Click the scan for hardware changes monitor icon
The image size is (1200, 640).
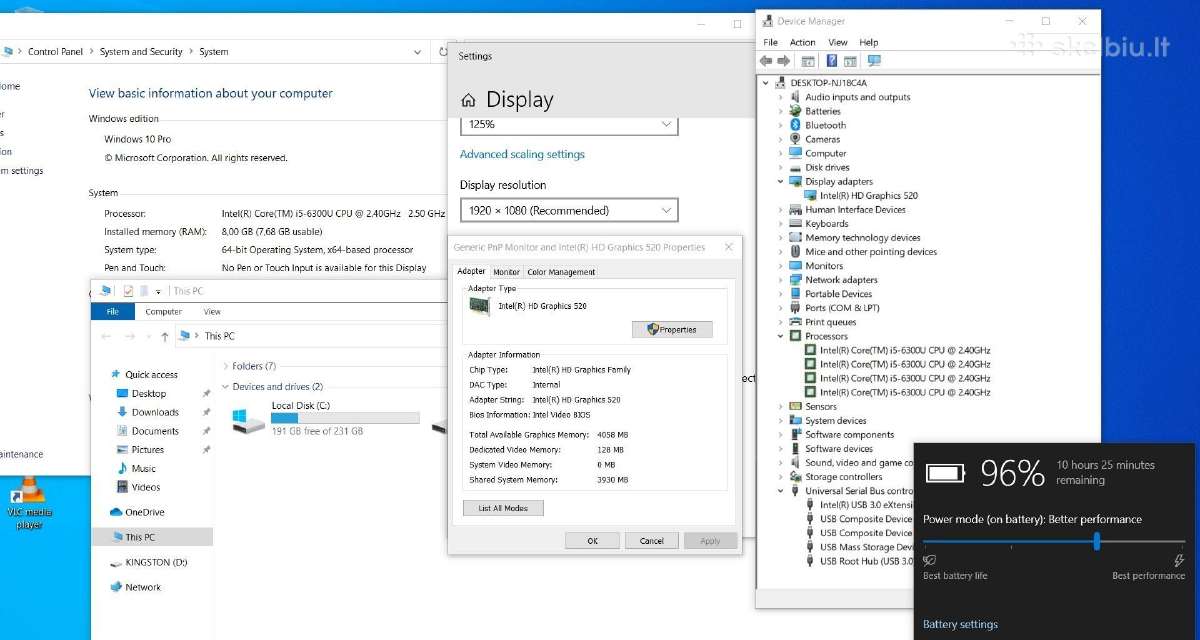(x=874, y=61)
